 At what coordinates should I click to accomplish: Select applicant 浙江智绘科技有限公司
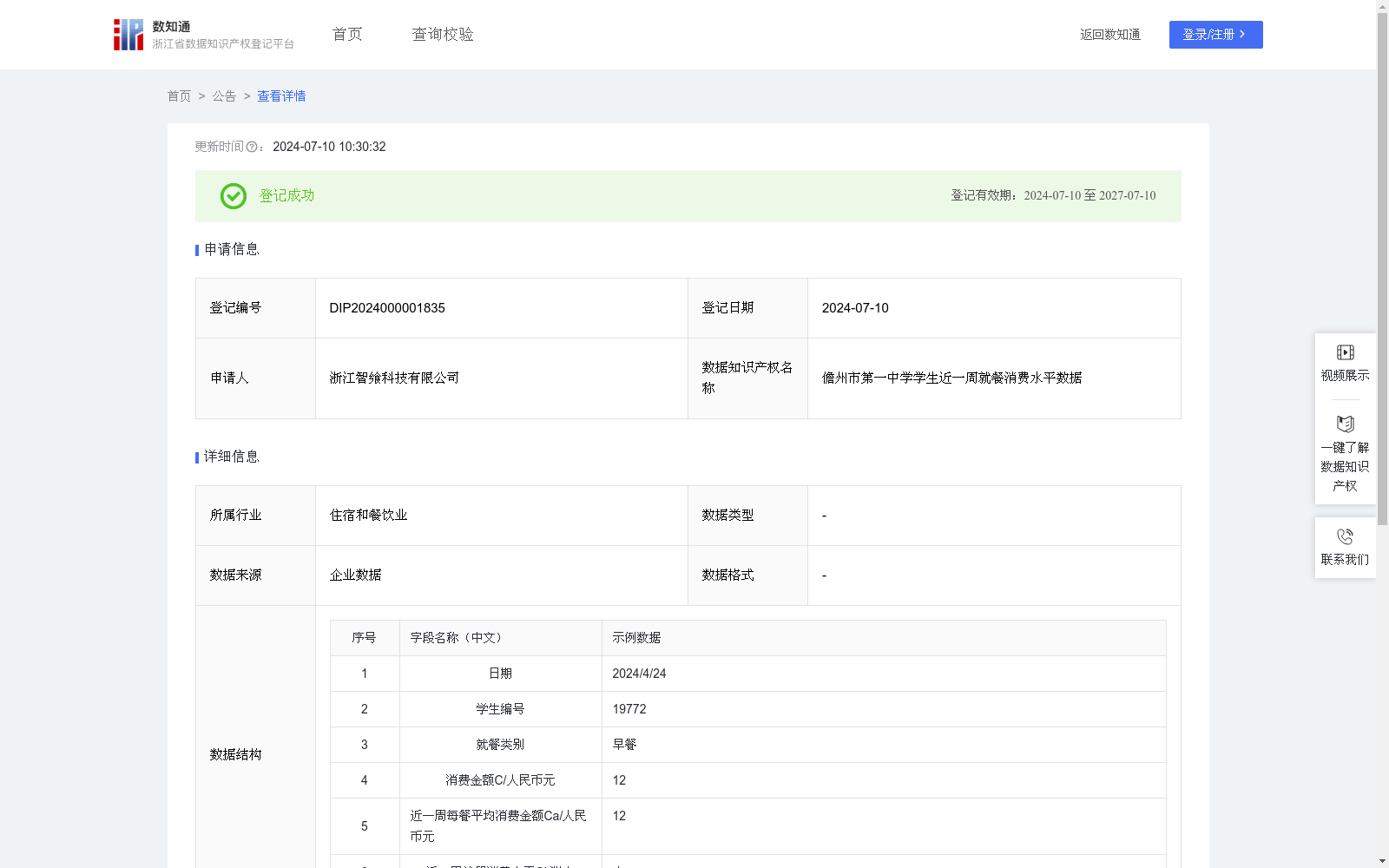tap(394, 378)
